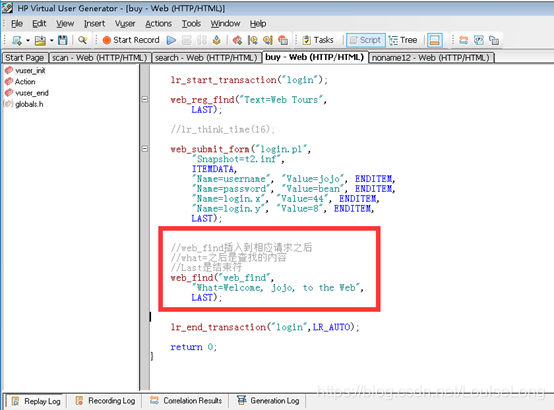
Task: Click the New Script icon
Action: pos(17,40)
